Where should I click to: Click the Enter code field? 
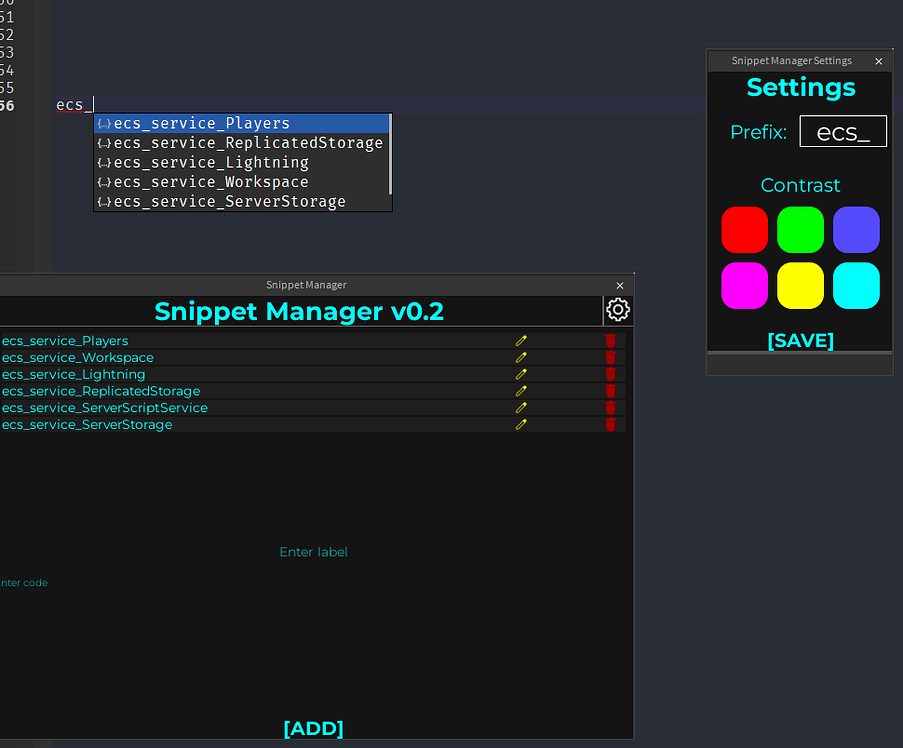[23, 583]
